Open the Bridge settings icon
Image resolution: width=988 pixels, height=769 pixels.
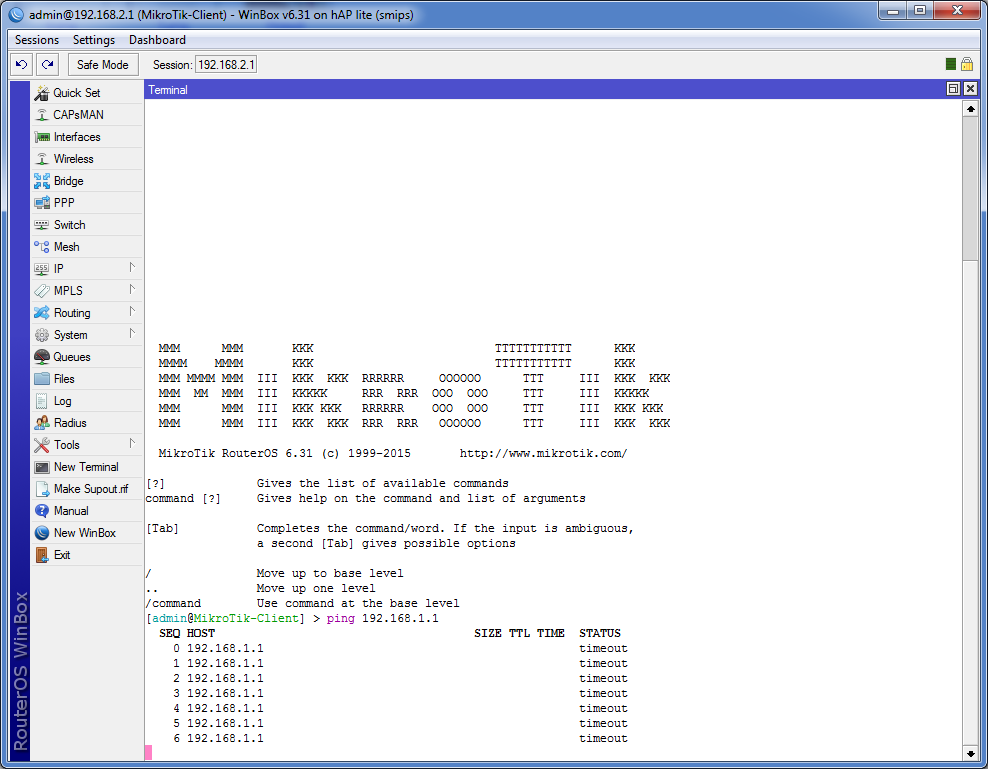[42, 181]
